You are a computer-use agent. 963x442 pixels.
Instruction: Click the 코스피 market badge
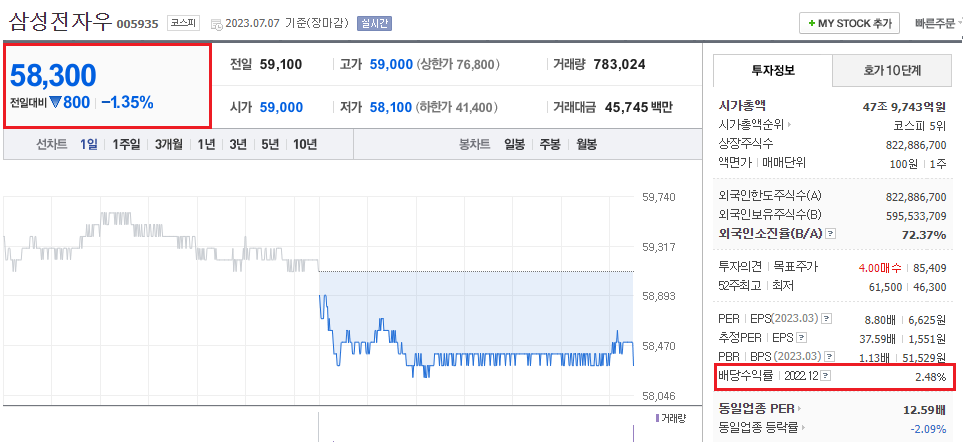tap(183, 24)
